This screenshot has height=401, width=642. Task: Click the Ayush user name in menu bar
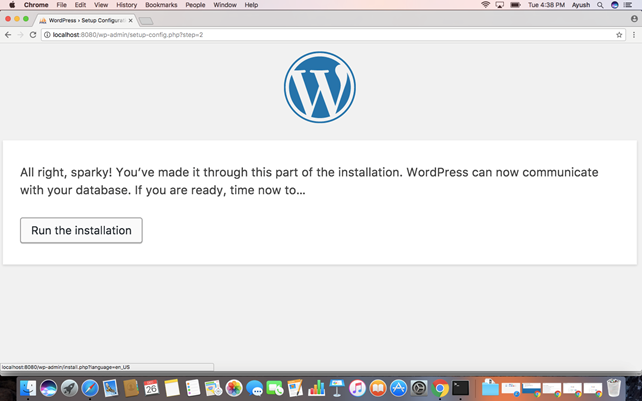coord(581,5)
